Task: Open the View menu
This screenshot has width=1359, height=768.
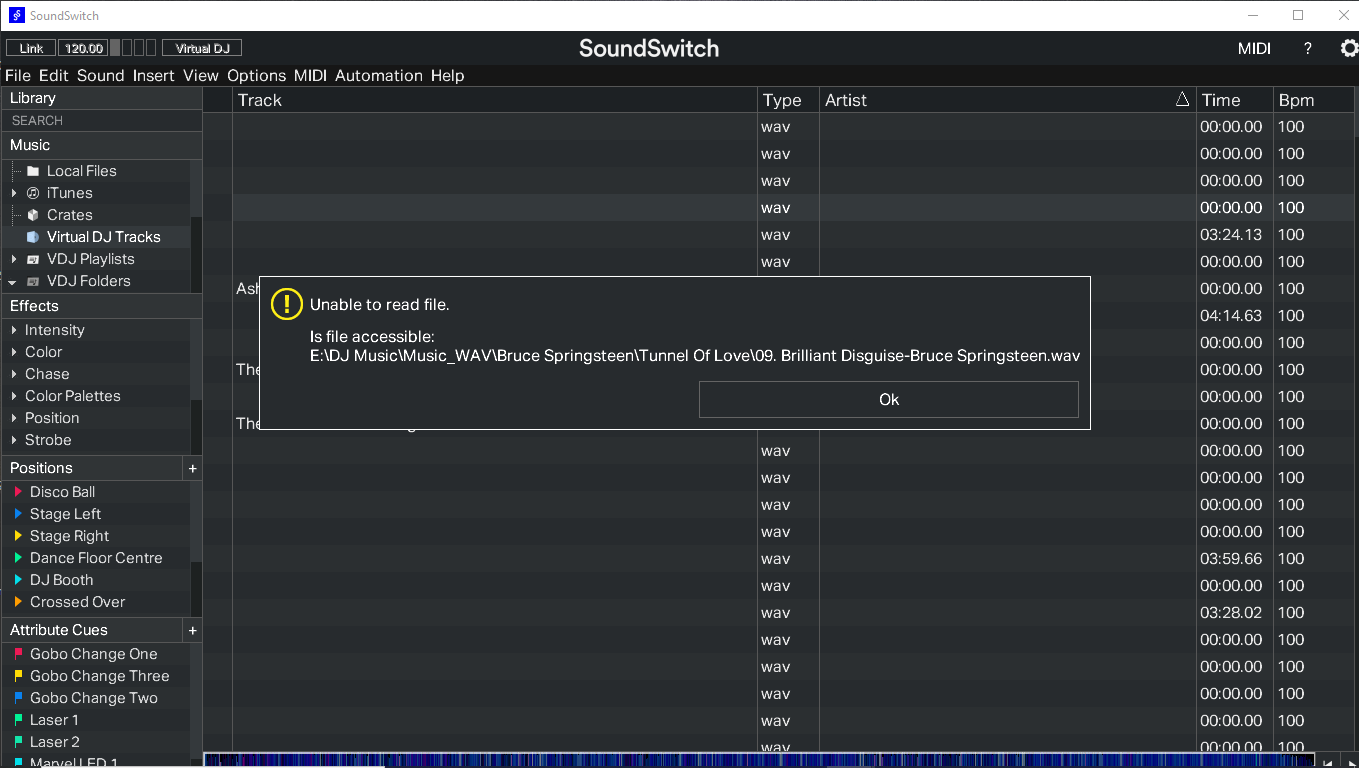Action: (201, 75)
